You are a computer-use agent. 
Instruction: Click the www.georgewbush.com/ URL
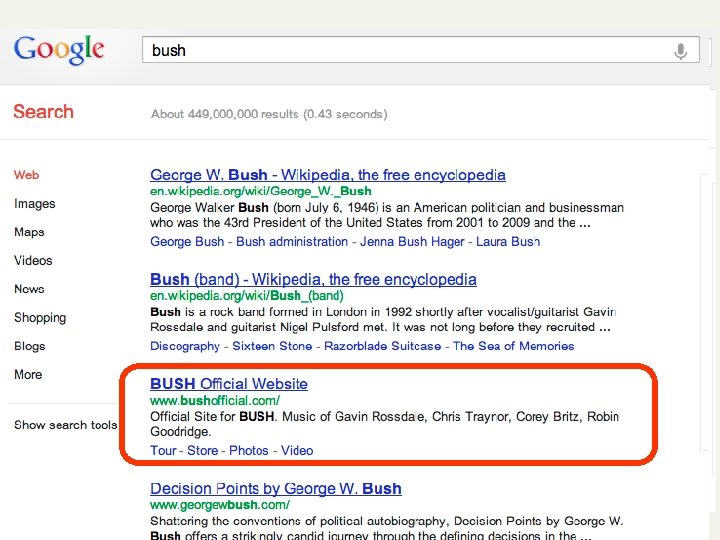point(220,505)
